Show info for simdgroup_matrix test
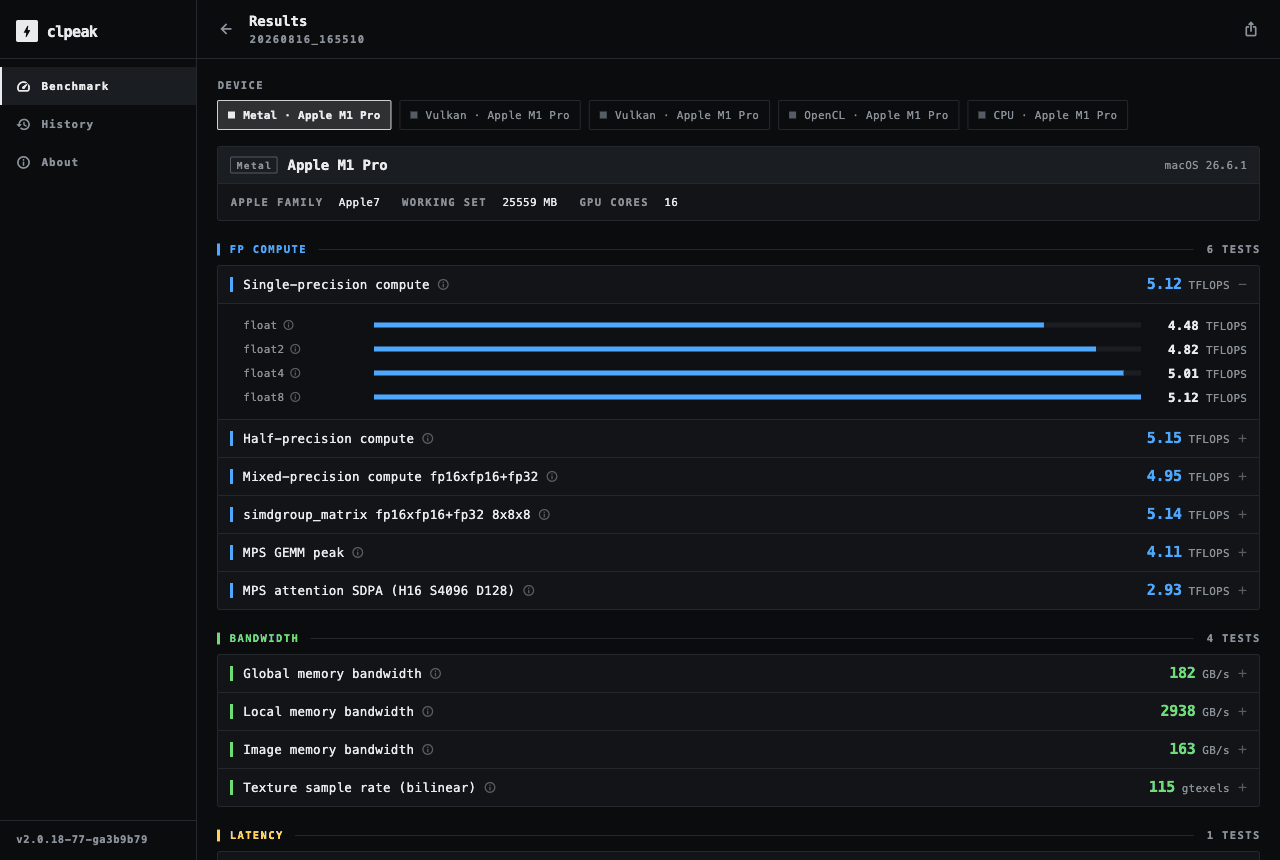 click(544, 515)
